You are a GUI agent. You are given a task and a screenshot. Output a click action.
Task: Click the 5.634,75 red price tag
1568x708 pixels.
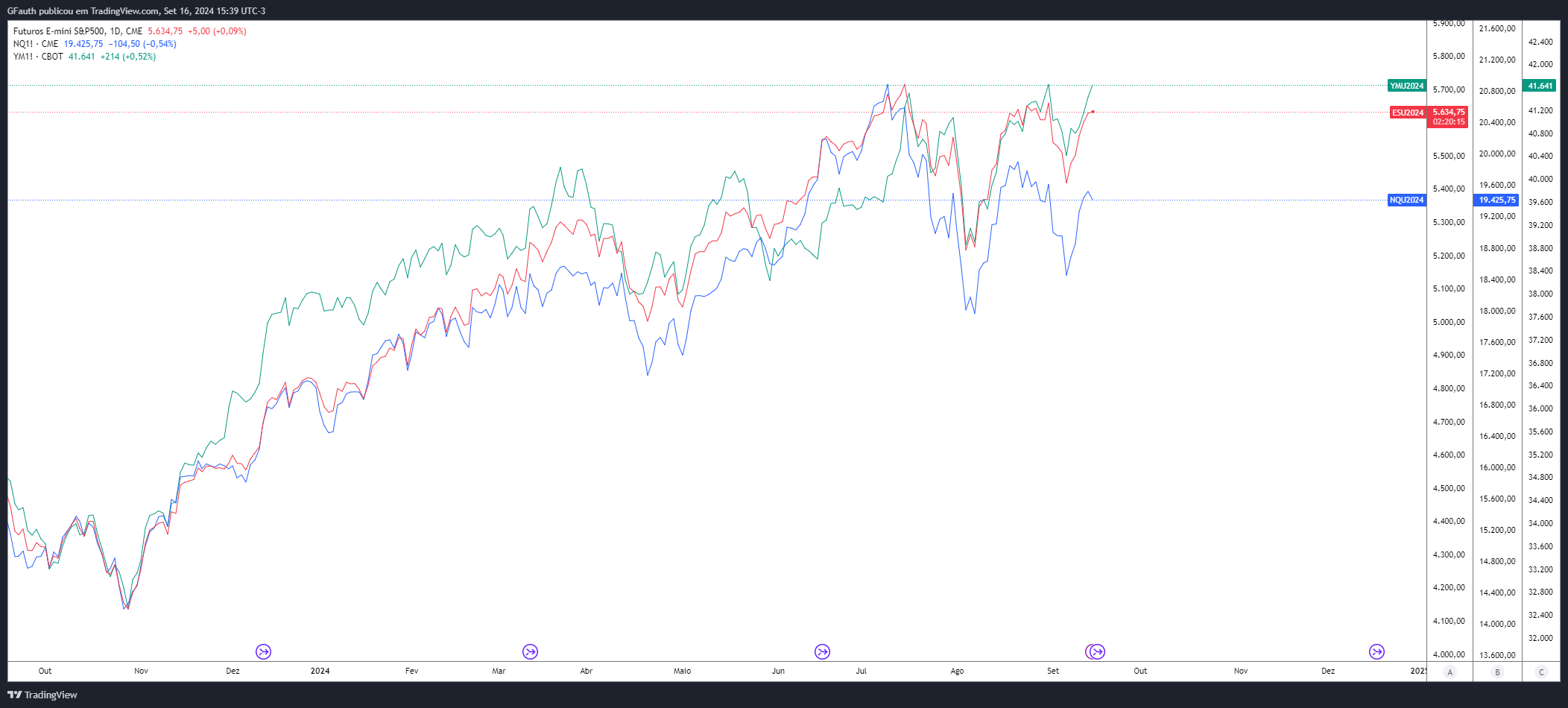click(1448, 112)
